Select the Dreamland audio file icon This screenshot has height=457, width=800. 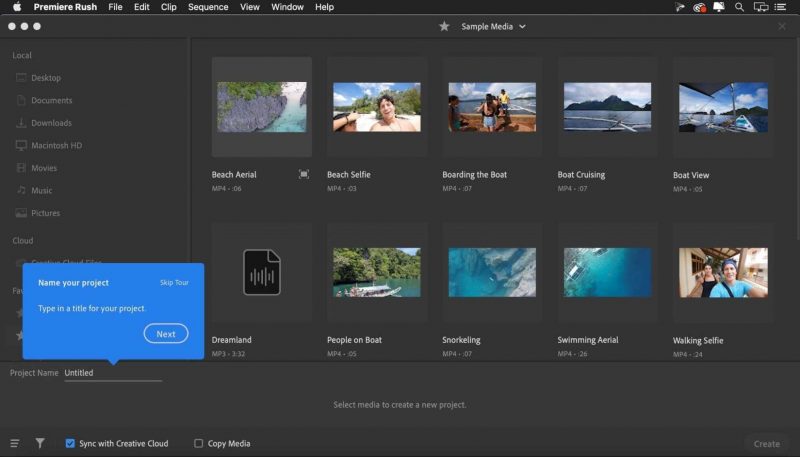pyautogui.click(x=262, y=272)
